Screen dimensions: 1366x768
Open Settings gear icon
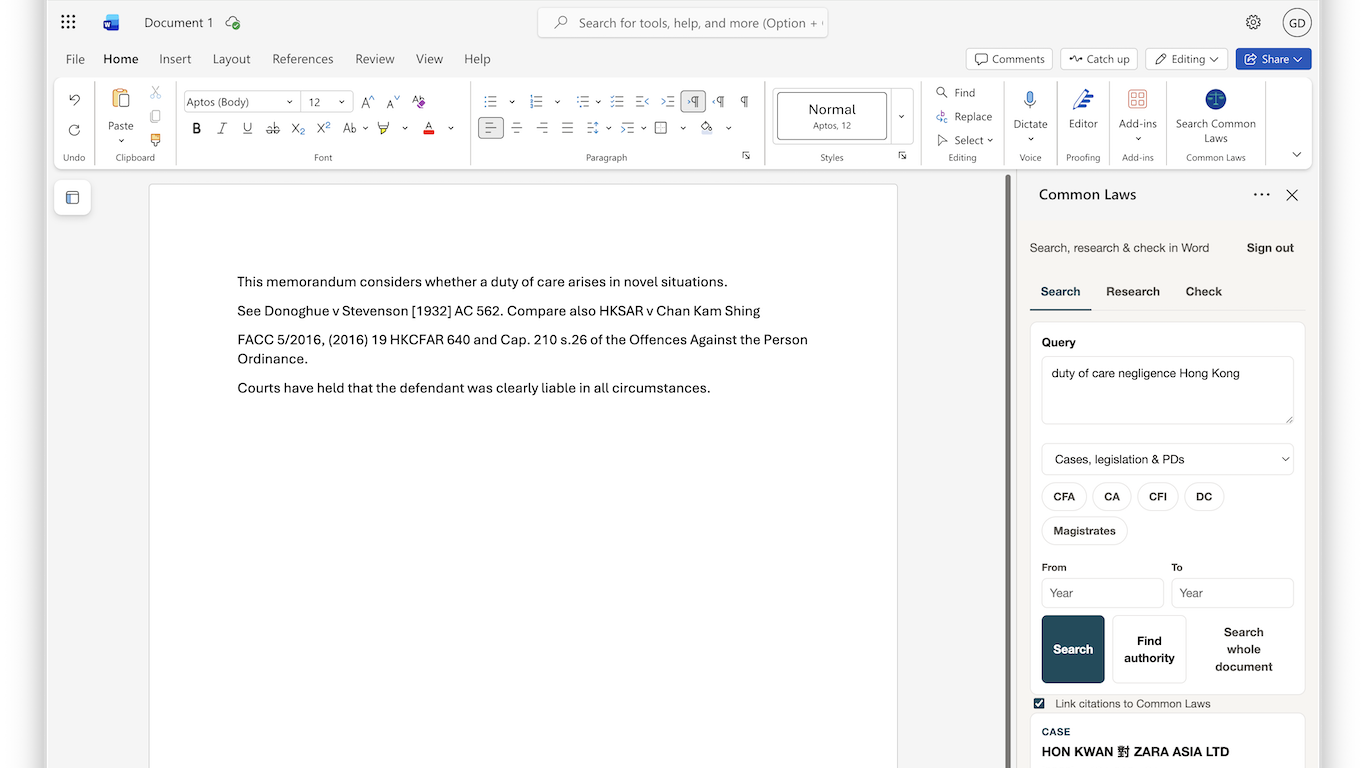coord(1253,22)
